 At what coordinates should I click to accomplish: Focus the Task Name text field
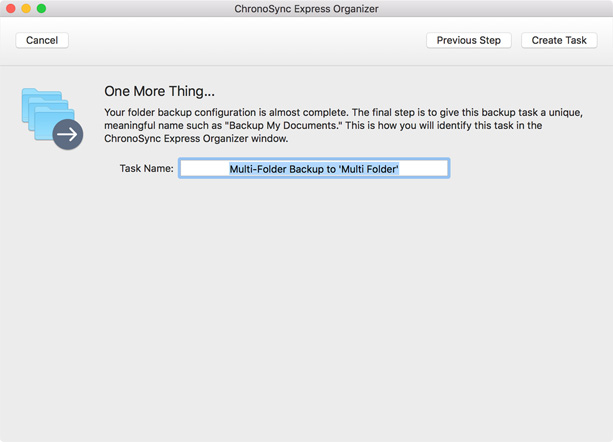(314, 168)
